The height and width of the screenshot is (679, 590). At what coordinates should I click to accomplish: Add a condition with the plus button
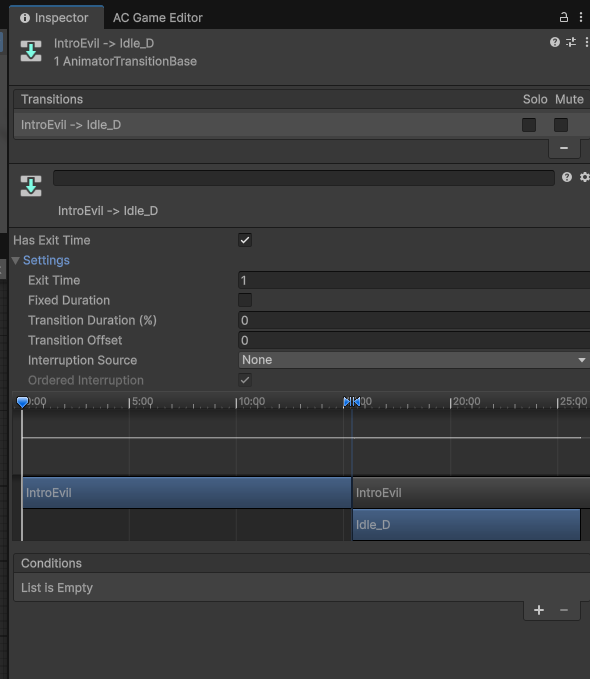[539, 610]
